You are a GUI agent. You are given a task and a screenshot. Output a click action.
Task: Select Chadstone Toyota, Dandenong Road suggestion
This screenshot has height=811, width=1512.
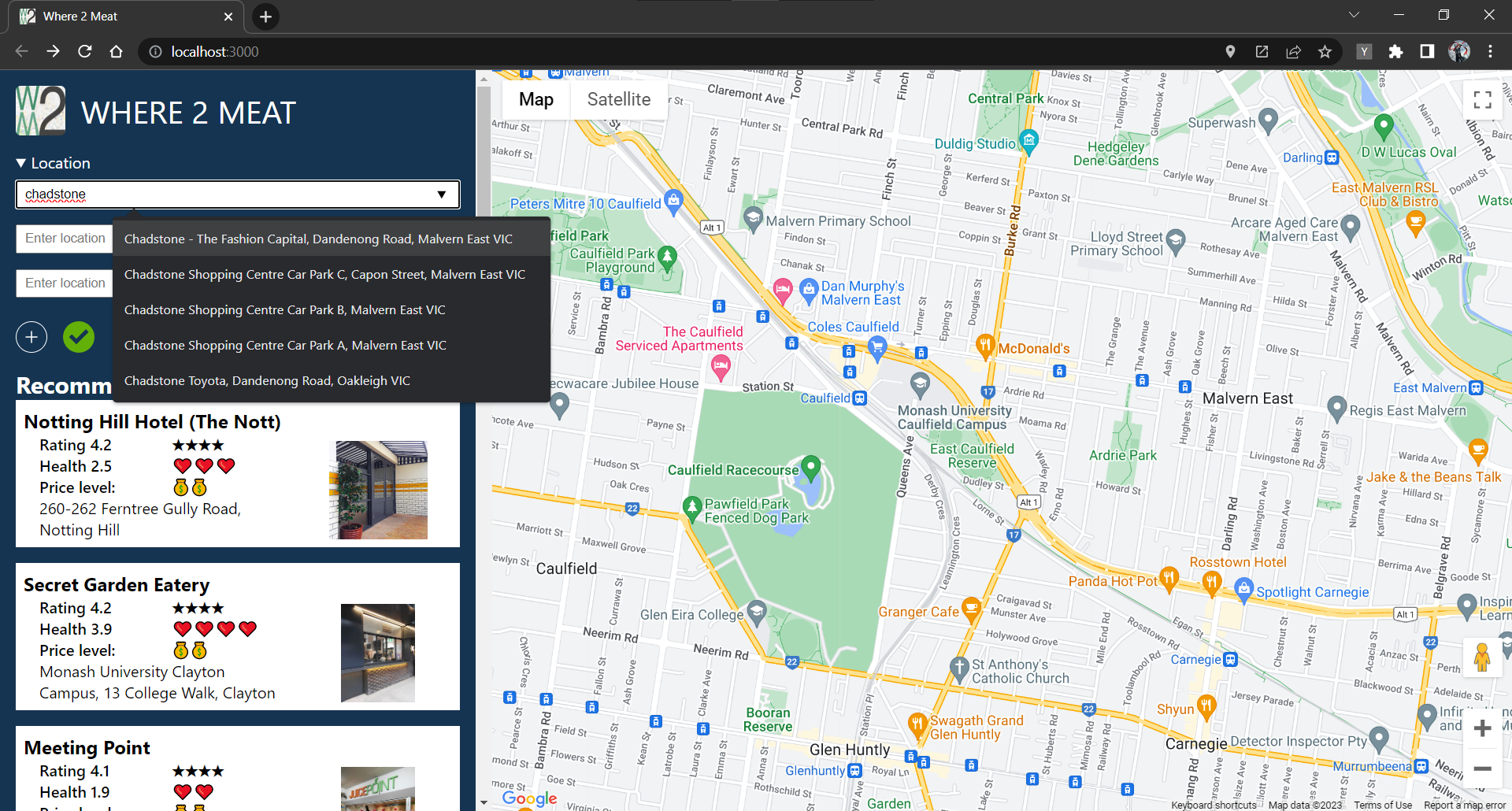coord(332,380)
